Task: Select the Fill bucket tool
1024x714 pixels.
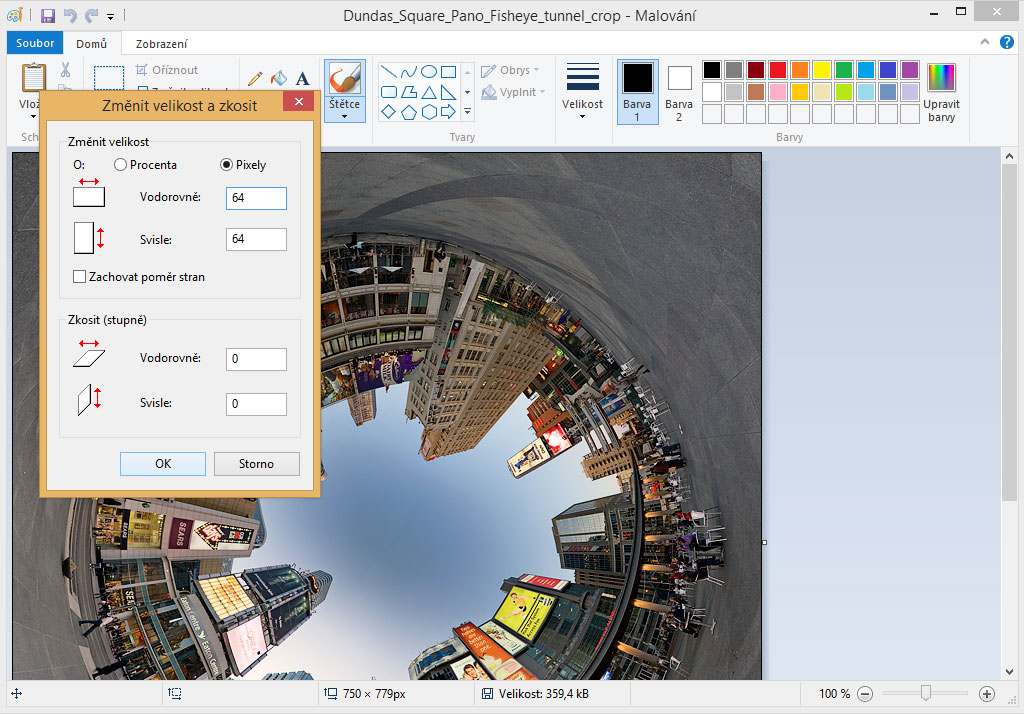Action: pos(279,79)
